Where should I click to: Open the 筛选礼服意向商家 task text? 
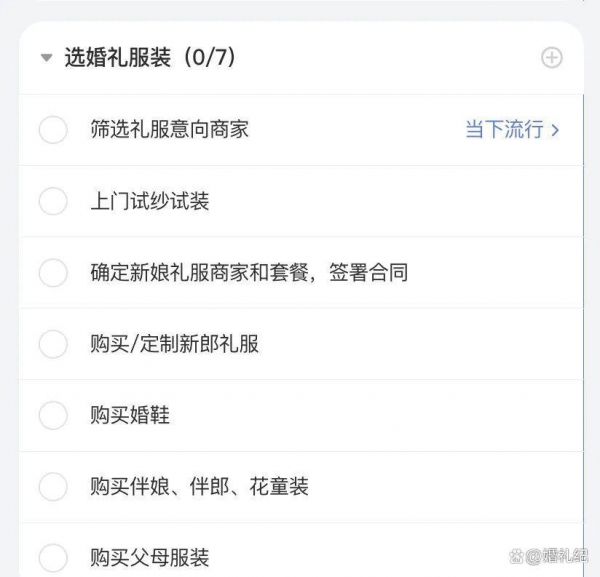(x=170, y=129)
